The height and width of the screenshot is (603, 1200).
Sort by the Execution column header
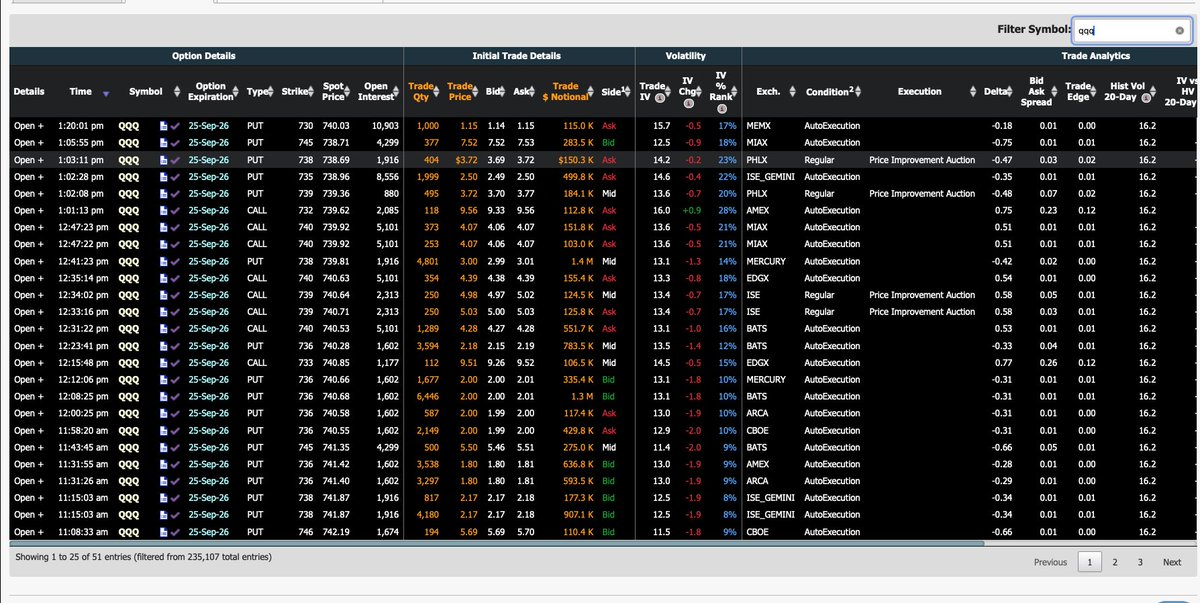click(x=919, y=92)
